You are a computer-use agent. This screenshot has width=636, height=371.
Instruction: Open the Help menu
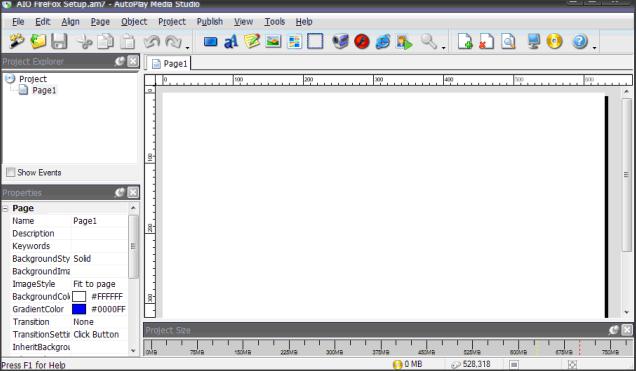pyautogui.click(x=304, y=21)
